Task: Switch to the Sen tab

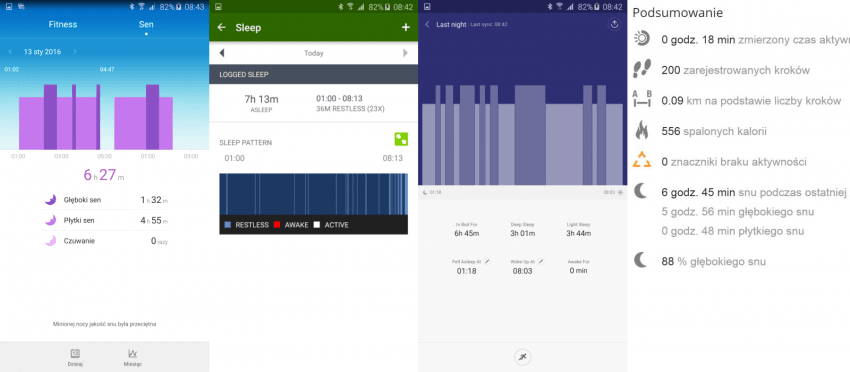Action: point(146,24)
